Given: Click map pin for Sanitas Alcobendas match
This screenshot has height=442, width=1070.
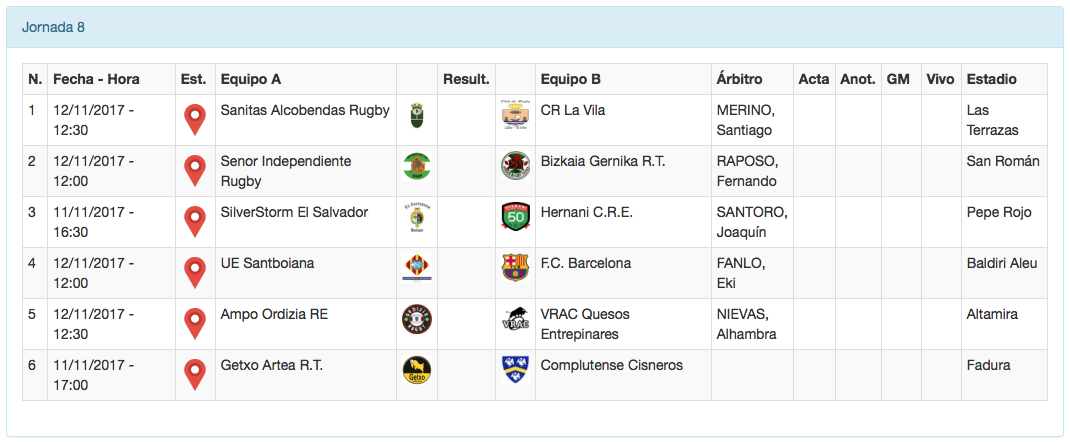Looking at the screenshot, I should coord(195,120).
